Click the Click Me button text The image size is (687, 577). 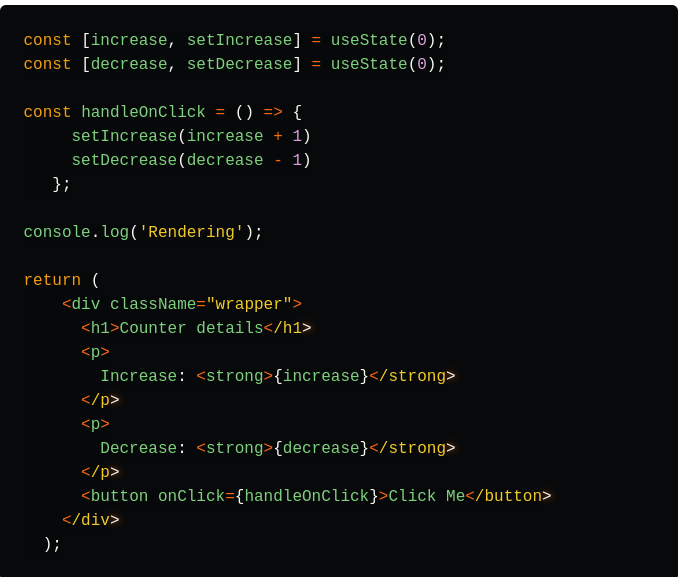(427, 496)
